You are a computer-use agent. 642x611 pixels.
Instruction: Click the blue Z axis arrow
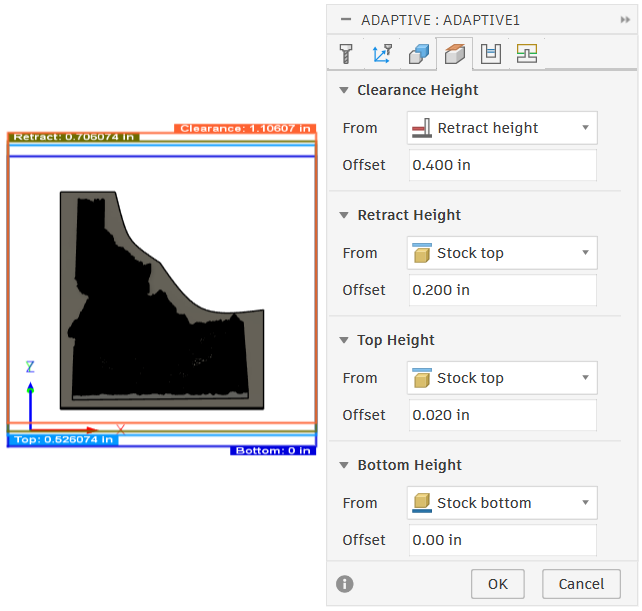pyautogui.click(x=30, y=405)
